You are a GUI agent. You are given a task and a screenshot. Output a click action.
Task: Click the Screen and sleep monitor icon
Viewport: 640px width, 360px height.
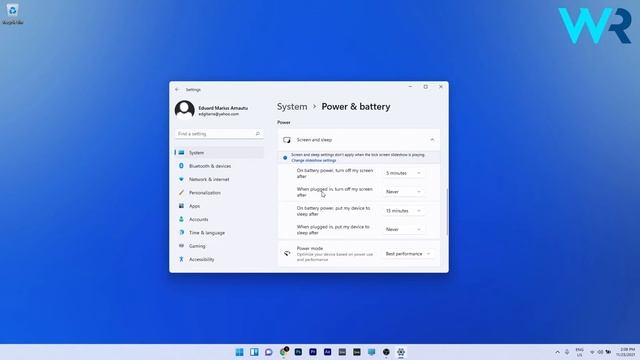[x=287, y=140]
